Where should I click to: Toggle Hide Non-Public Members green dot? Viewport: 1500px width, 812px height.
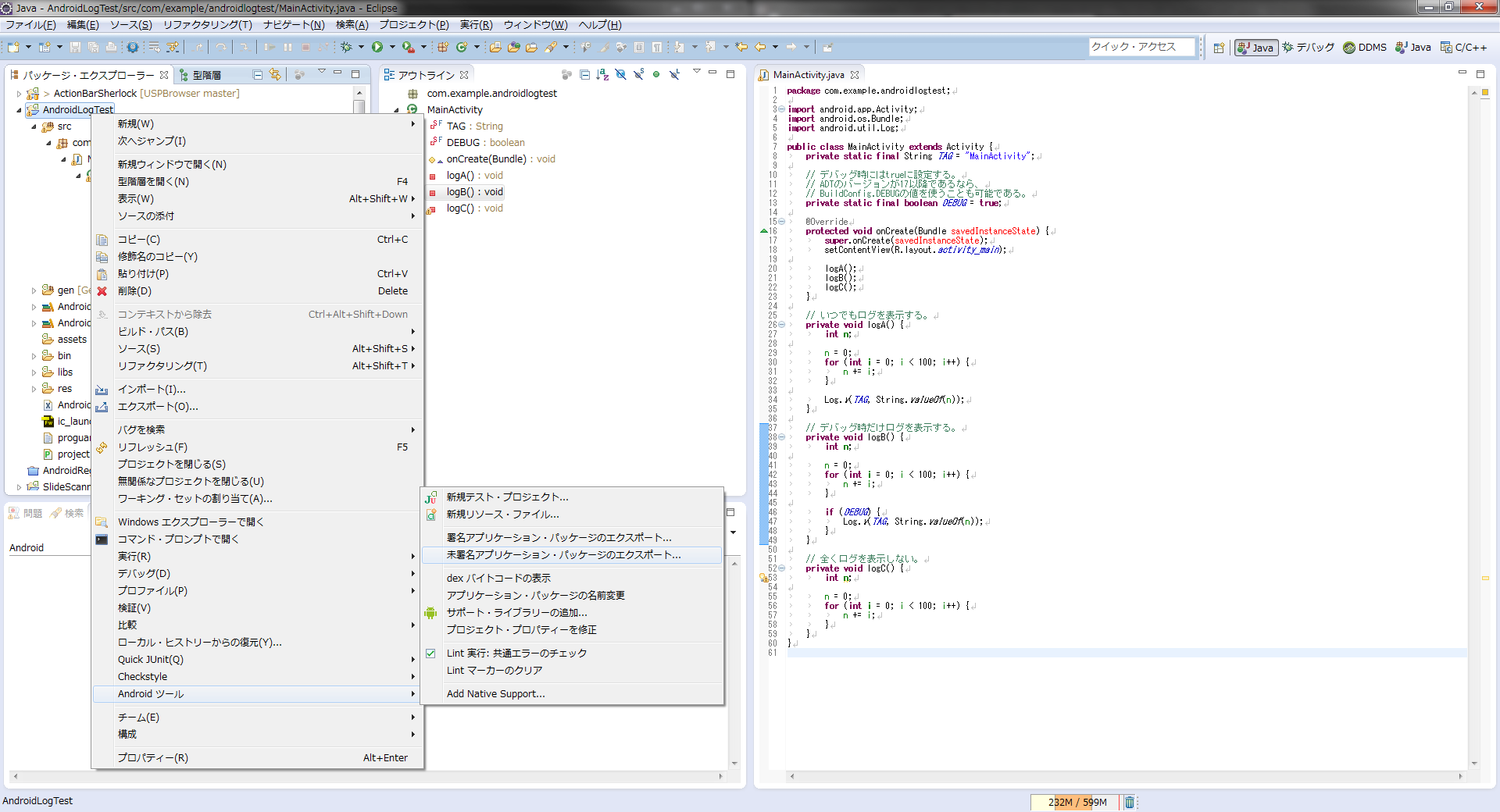click(x=656, y=74)
